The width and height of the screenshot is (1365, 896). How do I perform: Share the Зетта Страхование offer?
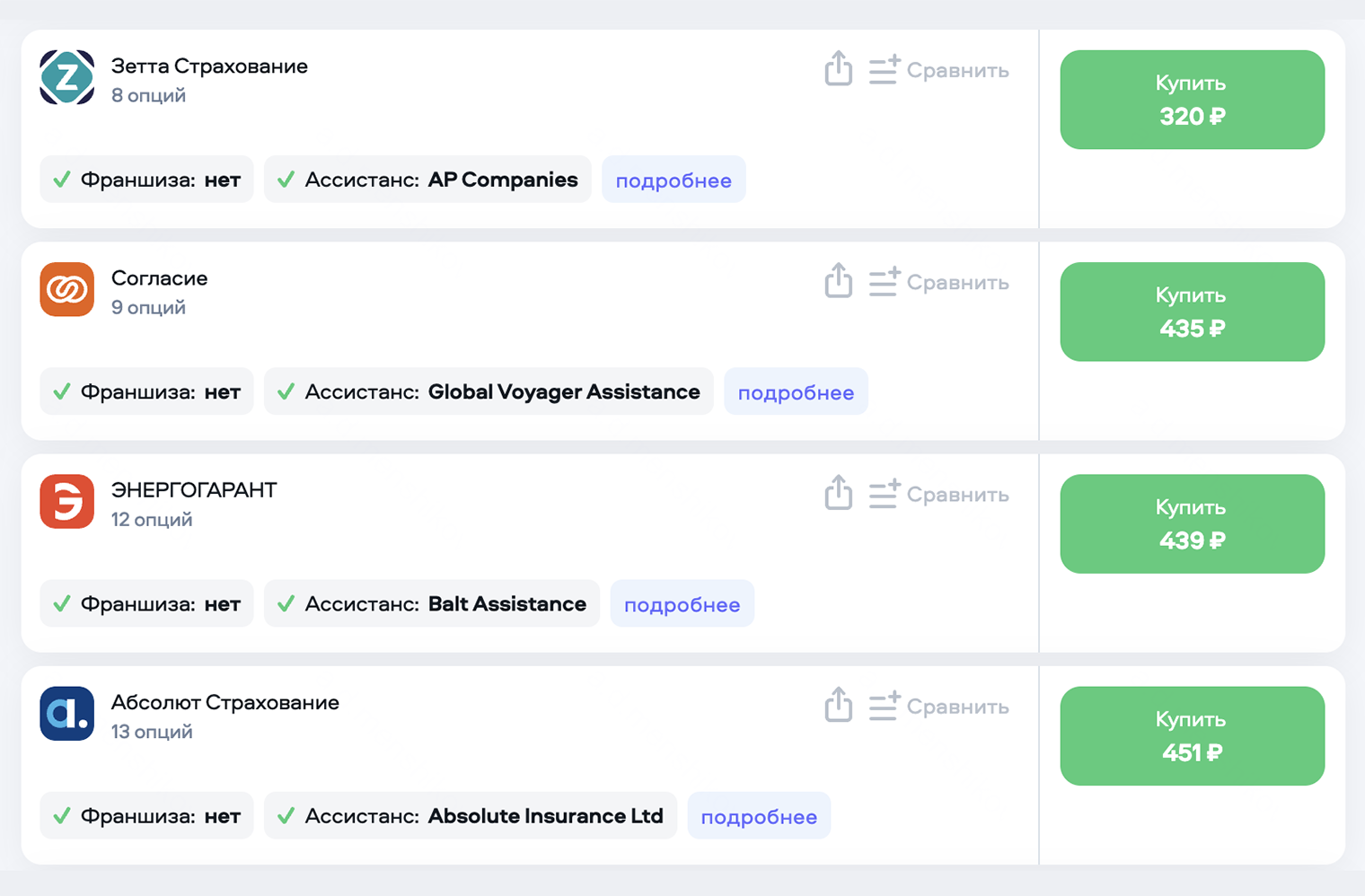(x=839, y=68)
